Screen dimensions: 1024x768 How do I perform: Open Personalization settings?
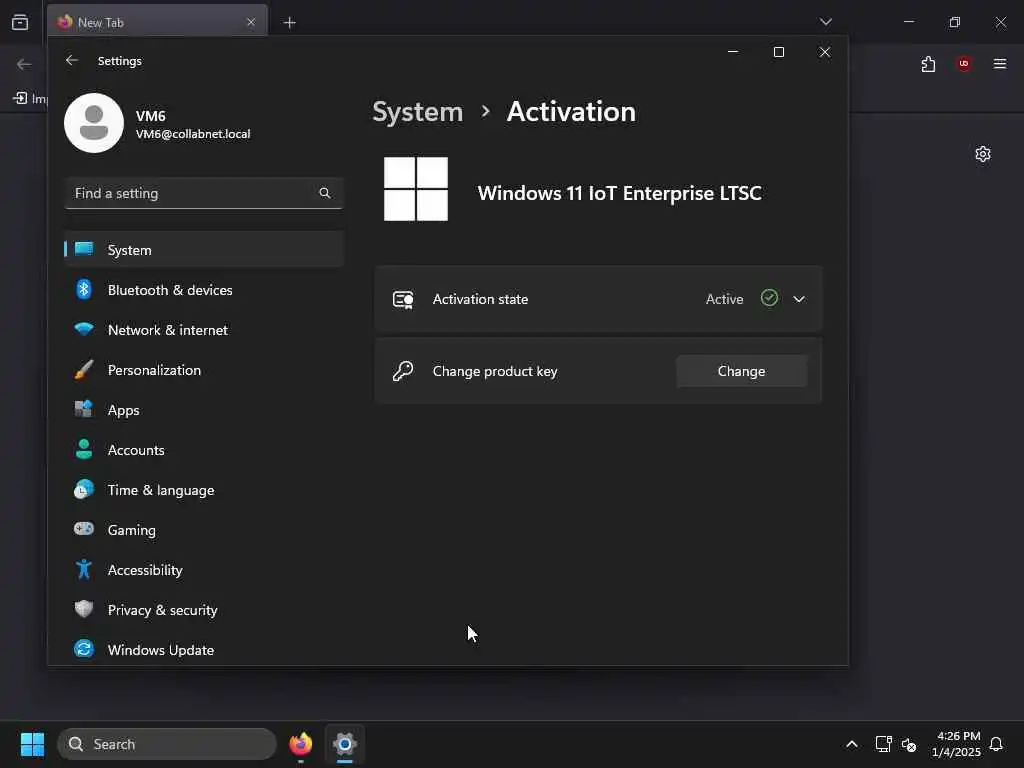(204, 370)
